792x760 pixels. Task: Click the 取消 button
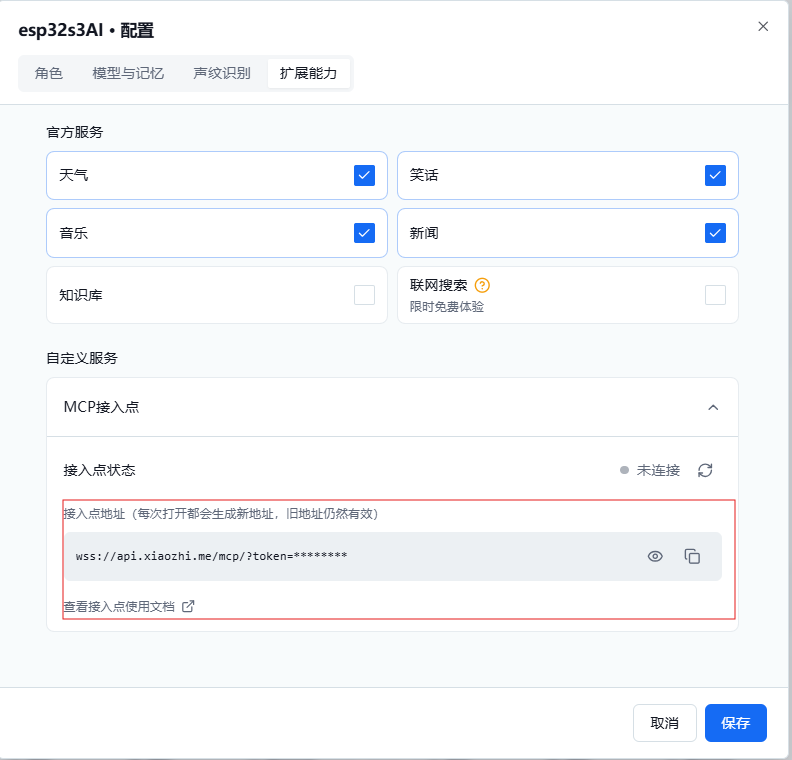[x=665, y=723]
